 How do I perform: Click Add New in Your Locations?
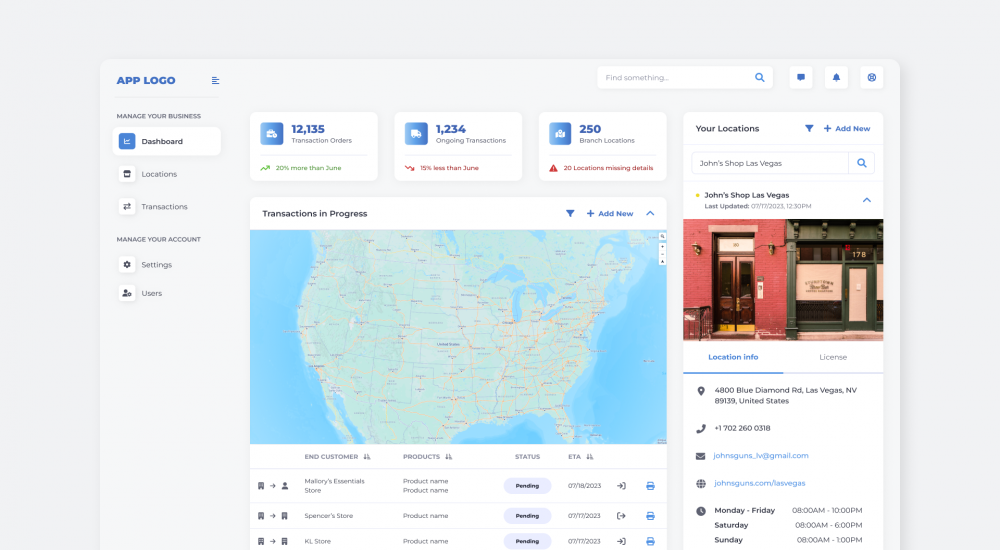click(846, 129)
